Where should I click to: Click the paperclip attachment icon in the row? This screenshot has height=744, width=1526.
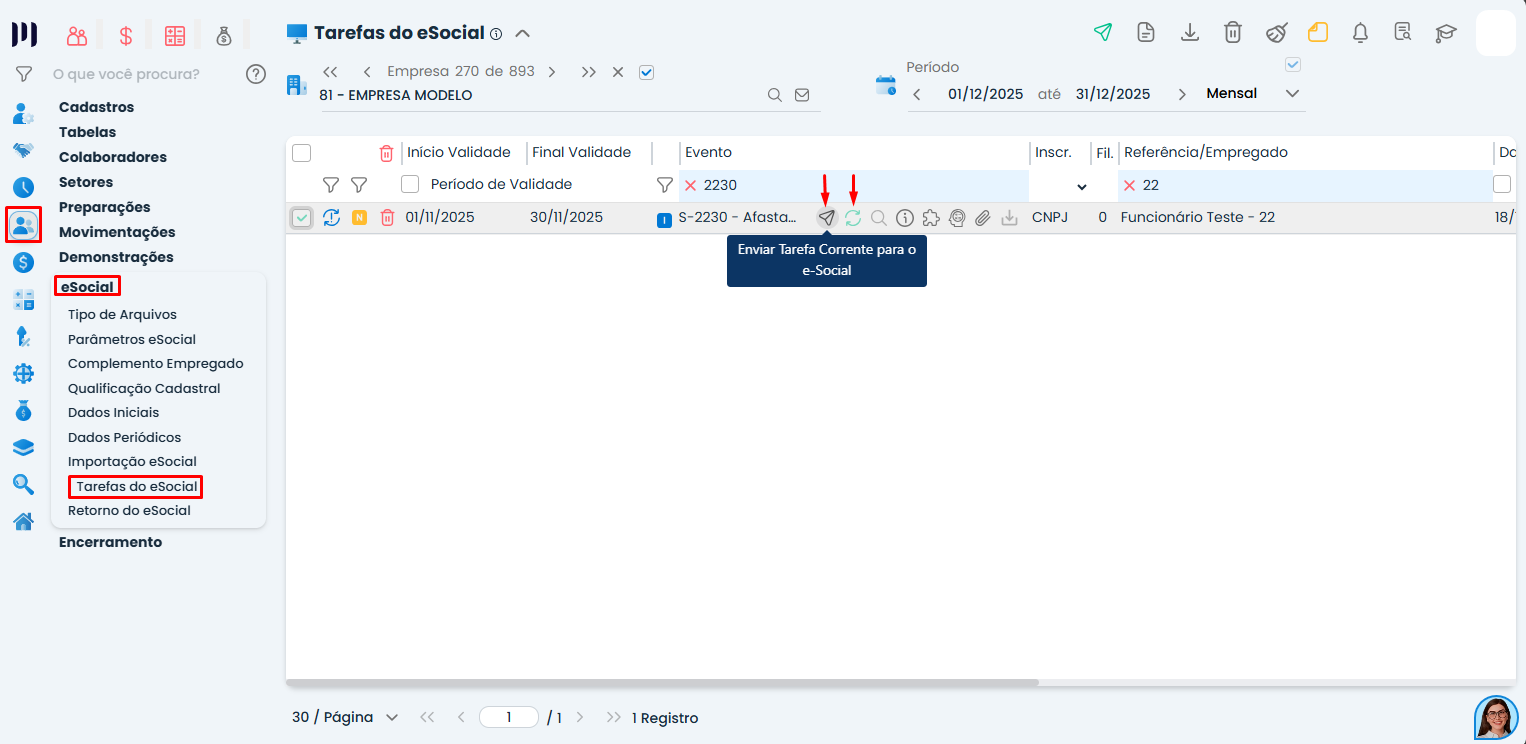coord(983,217)
